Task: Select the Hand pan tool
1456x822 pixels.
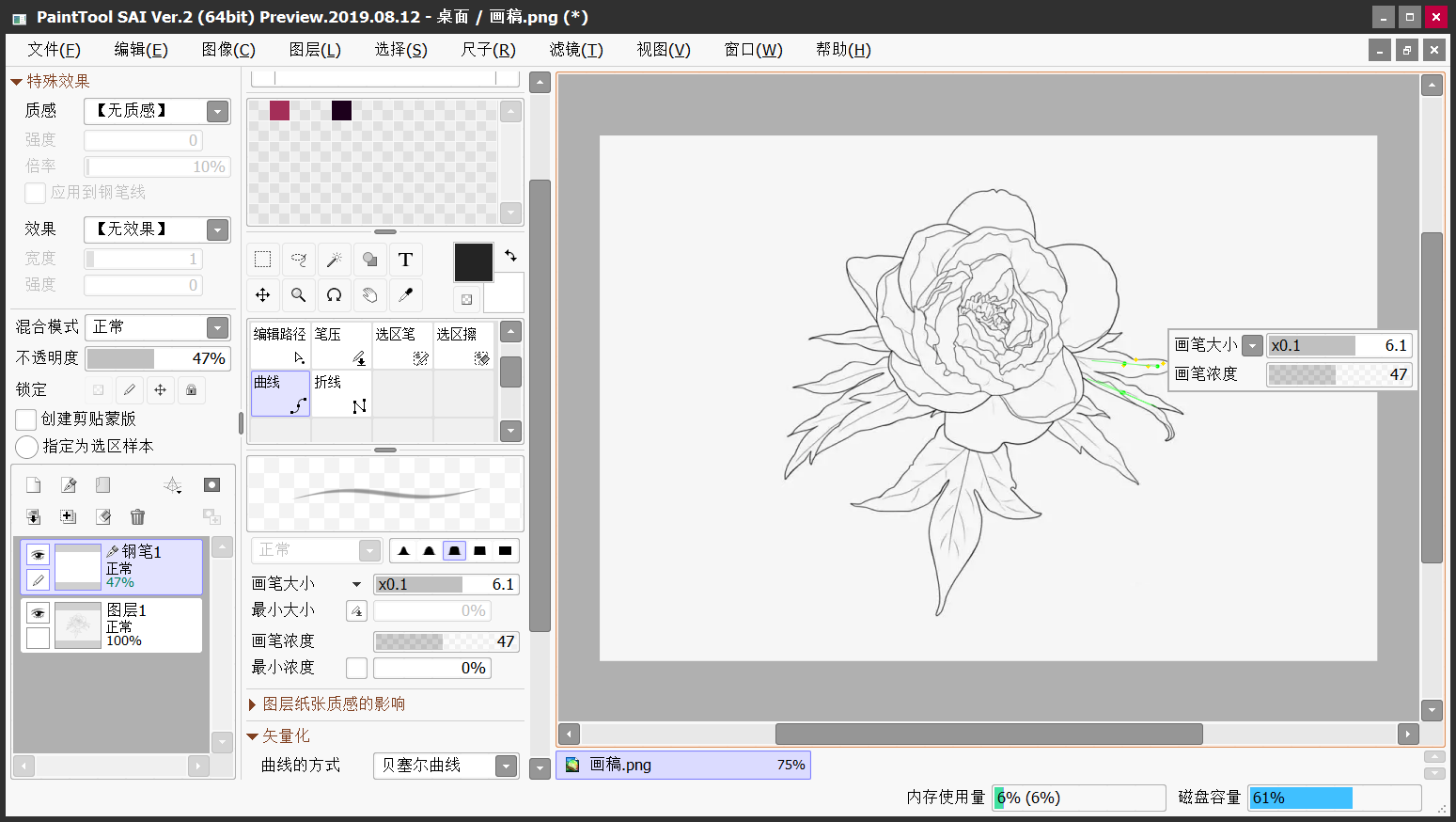Action: click(369, 295)
